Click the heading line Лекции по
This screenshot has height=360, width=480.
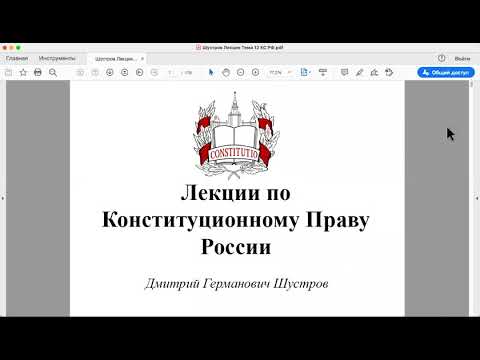coord(236,193)
